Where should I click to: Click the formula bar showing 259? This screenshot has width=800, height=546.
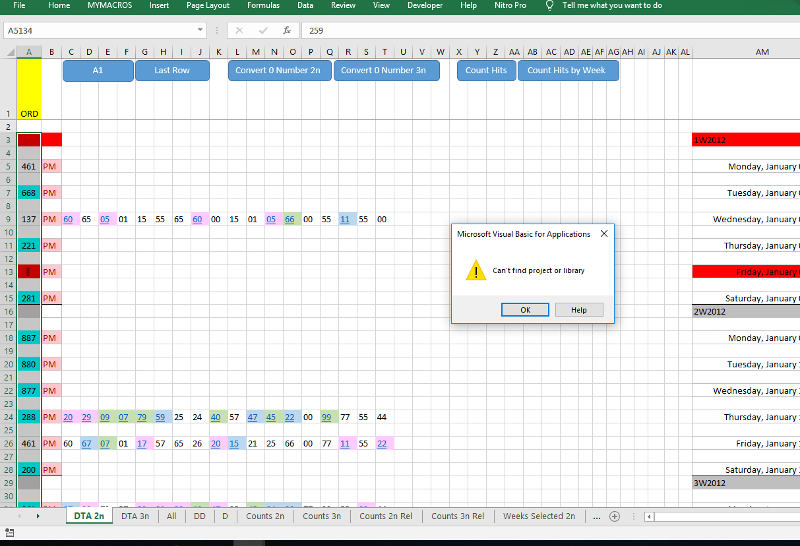coord(551,31)
